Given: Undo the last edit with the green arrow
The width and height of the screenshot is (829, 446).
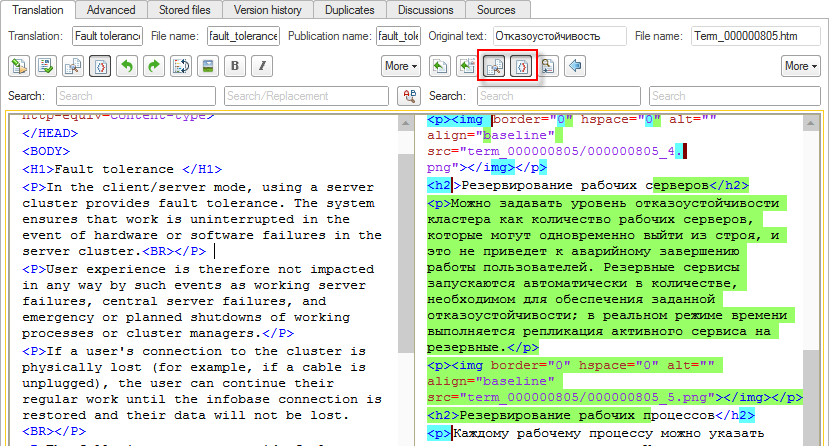Looking at the screenshot, I should pyautogui.click(x=127, y=66).
